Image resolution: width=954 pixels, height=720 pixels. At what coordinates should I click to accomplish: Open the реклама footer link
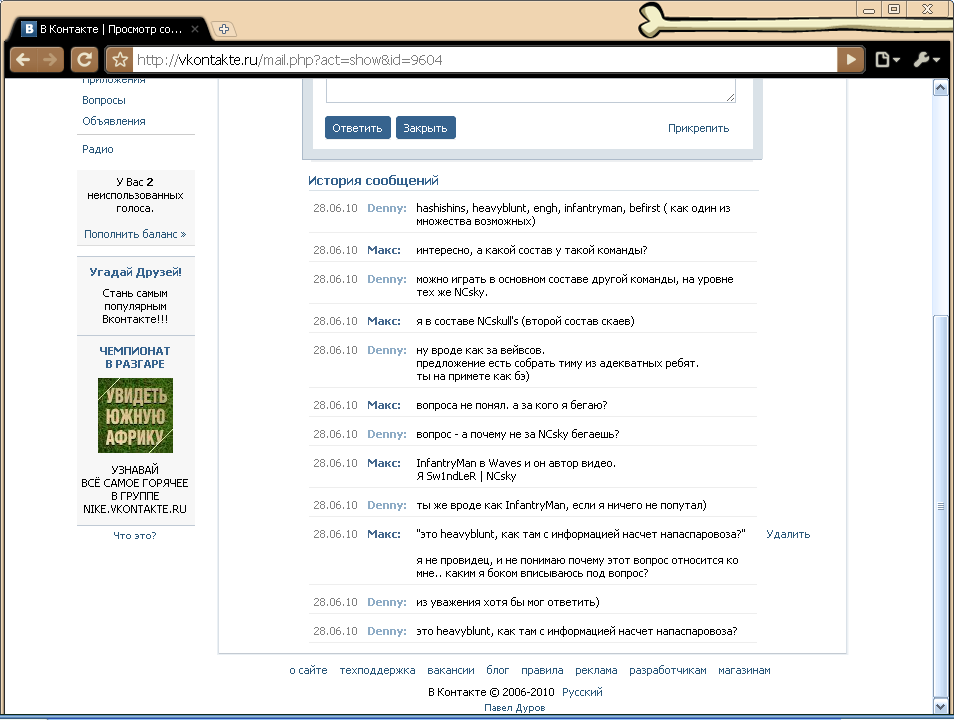(596, 670)
